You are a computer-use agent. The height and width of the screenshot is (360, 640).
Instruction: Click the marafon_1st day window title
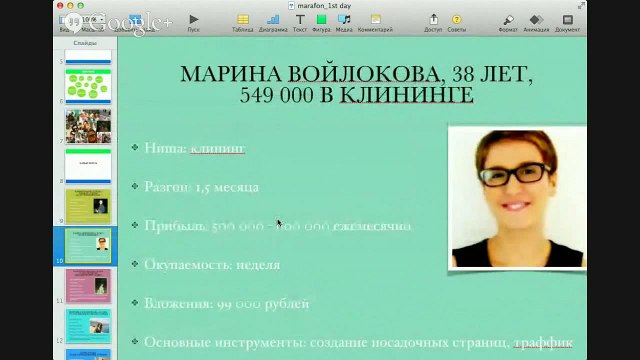324,6
